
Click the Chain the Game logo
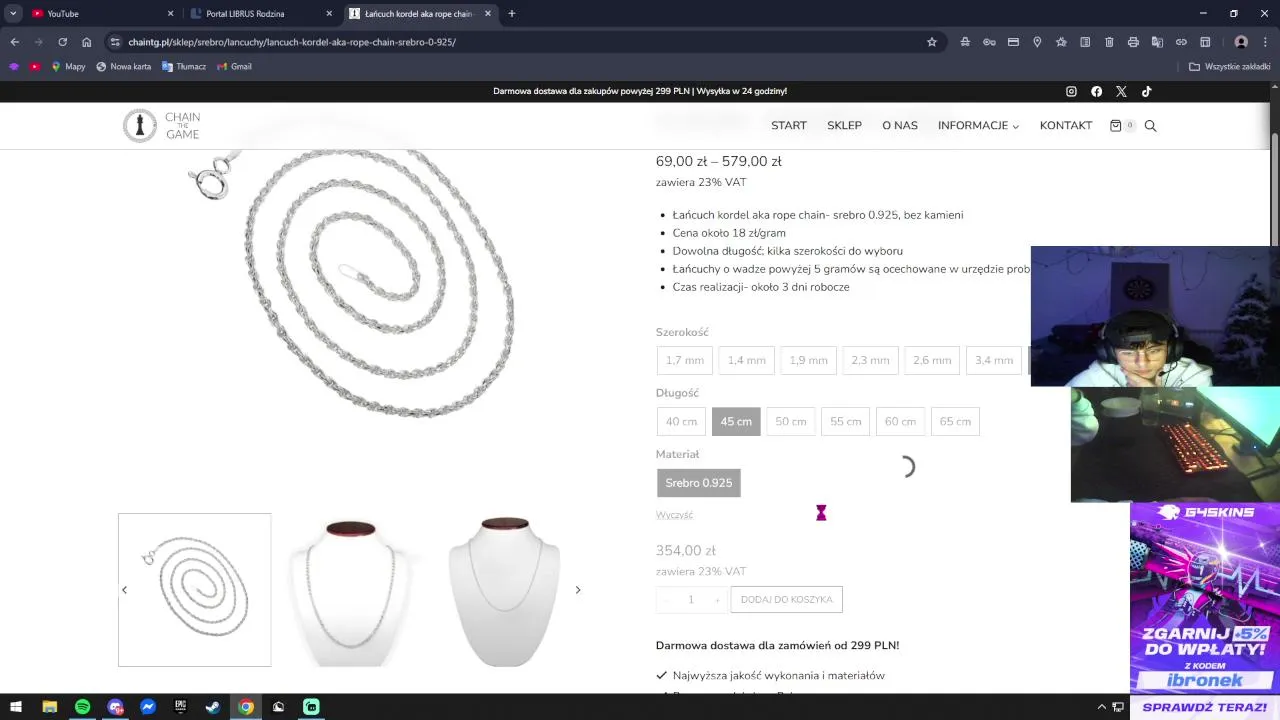(162, 125)
